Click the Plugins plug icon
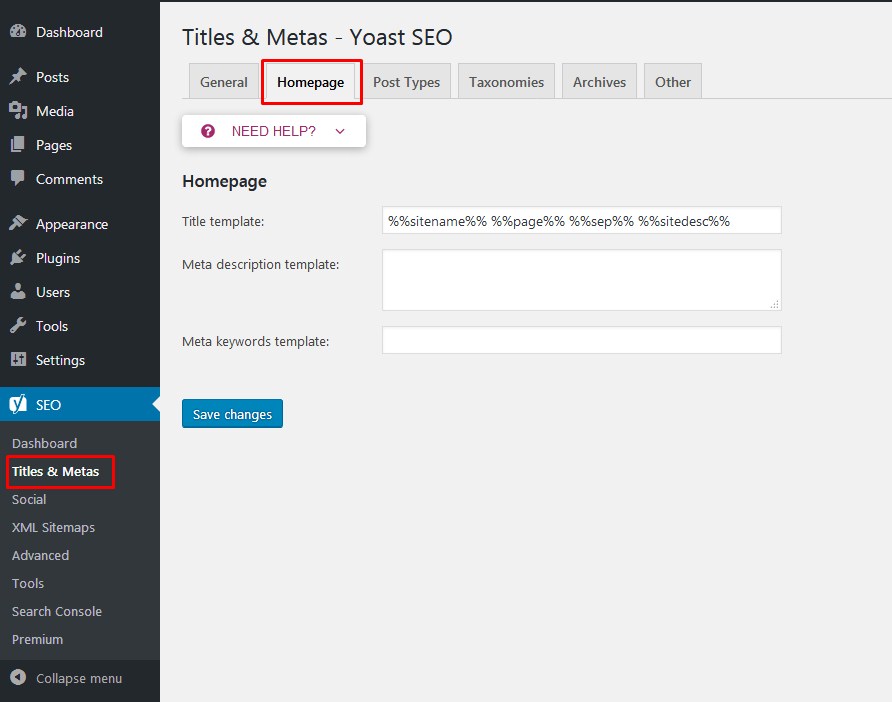Image resolution: width=892 pixels, height=702 pixels. point(18,257)
